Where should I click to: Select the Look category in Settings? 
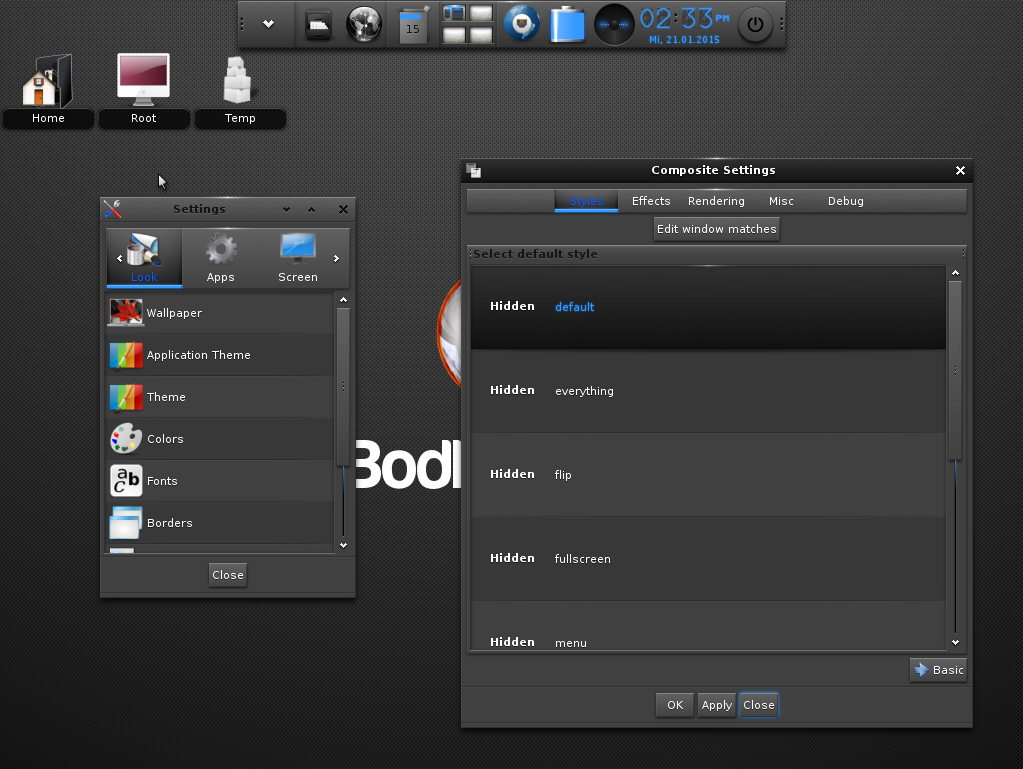(144, 258)
